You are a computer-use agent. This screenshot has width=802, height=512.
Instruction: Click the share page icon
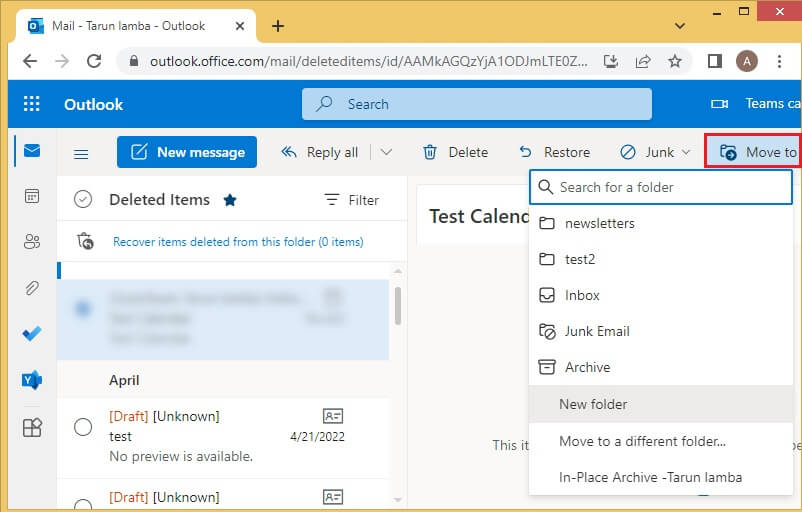[x=643, y=61]
